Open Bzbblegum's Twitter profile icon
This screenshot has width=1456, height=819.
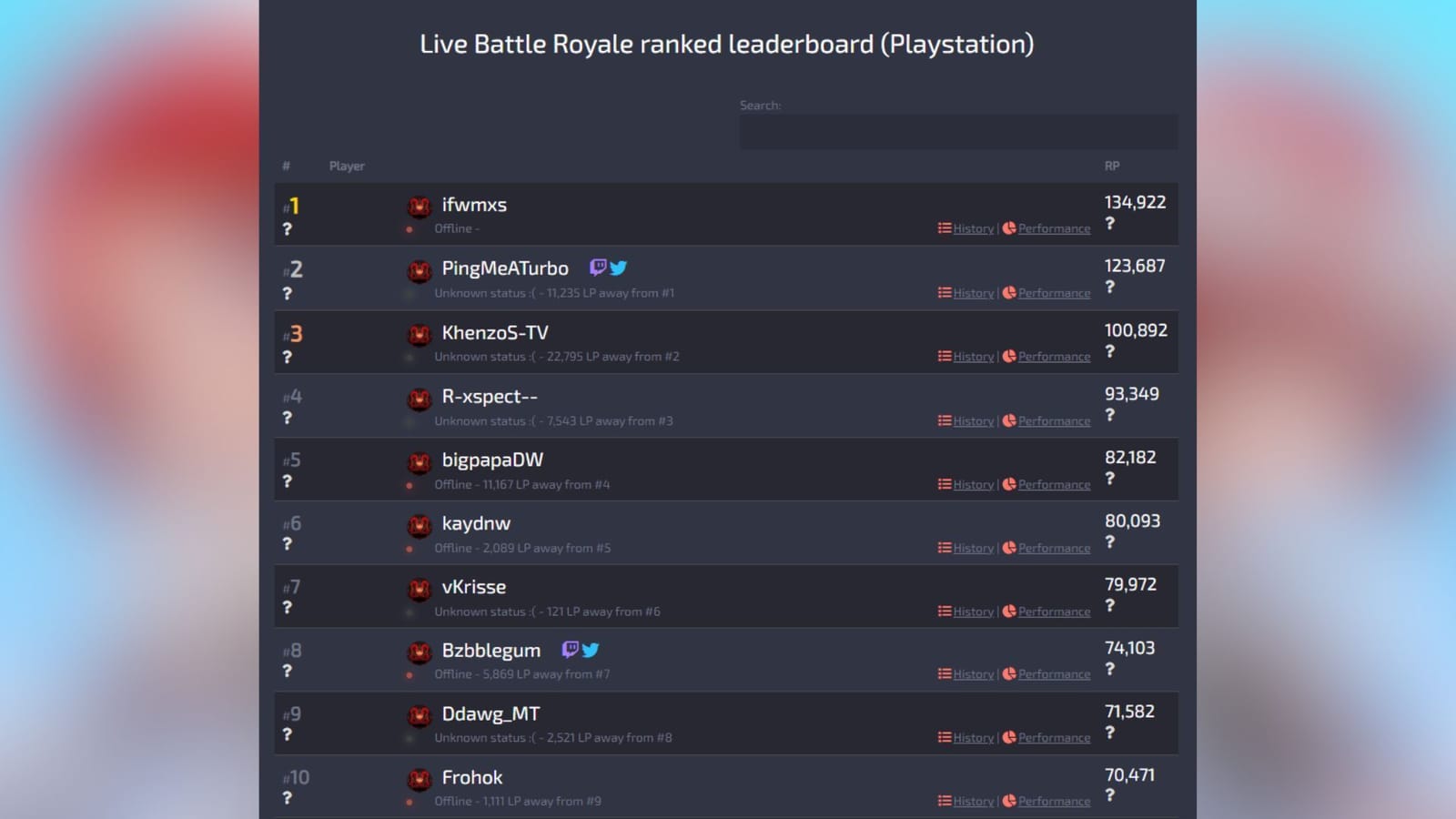coord(591,651)
